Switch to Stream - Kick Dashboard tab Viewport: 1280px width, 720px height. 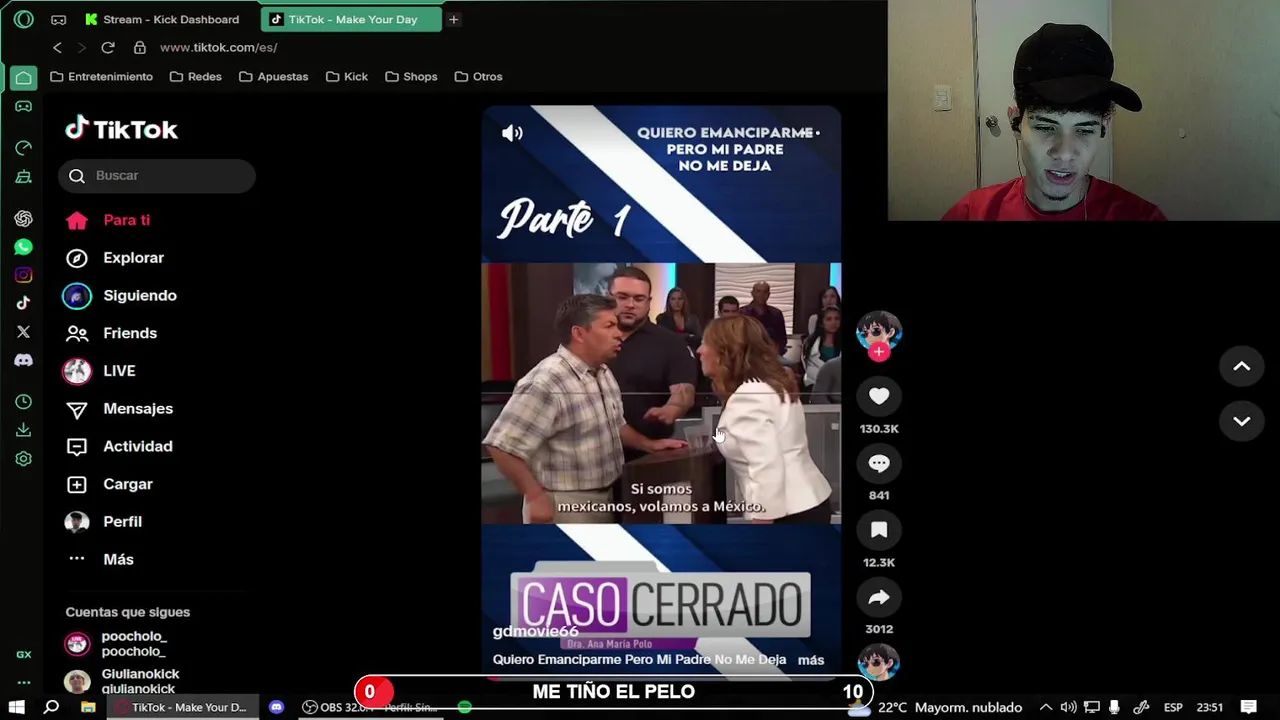click(x=162, y=19)
